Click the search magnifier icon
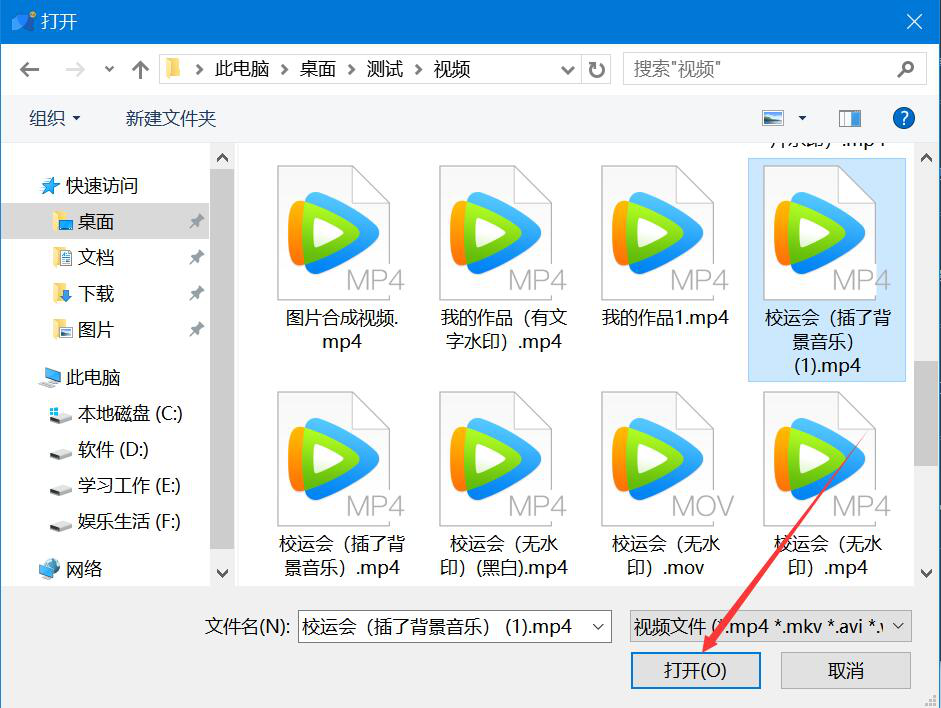The width and height of the screenshot is (941, 708). click(906, 70)
